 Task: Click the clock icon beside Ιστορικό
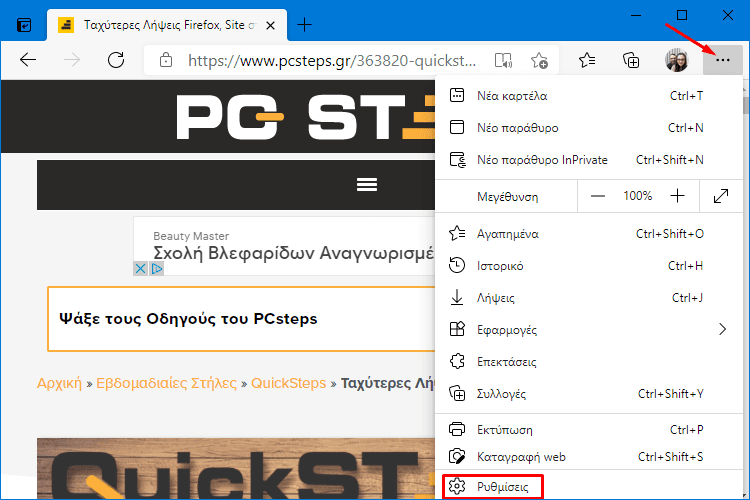457,265
